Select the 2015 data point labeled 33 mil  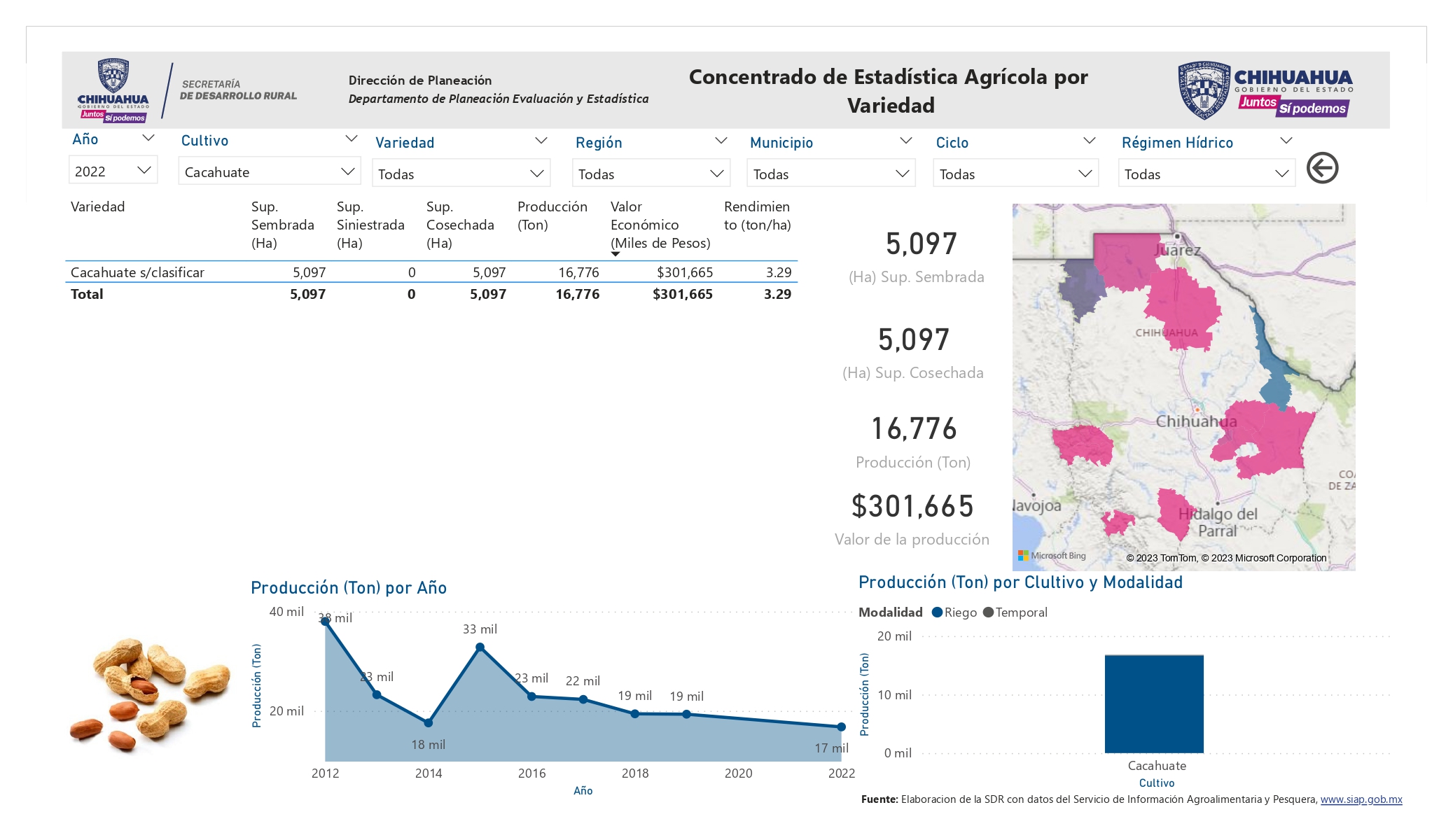coord(480,647)
